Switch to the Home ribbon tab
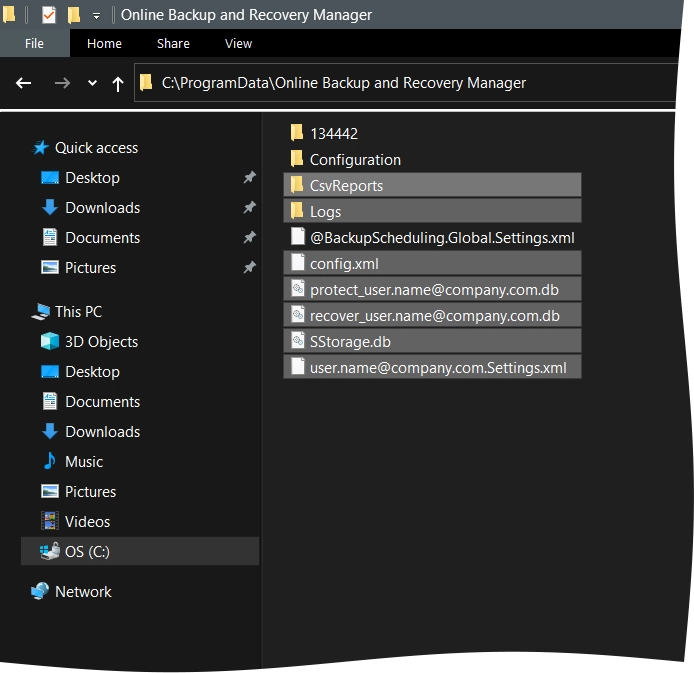The height and width of the screenshot is (673, 694). click(104, 43)
